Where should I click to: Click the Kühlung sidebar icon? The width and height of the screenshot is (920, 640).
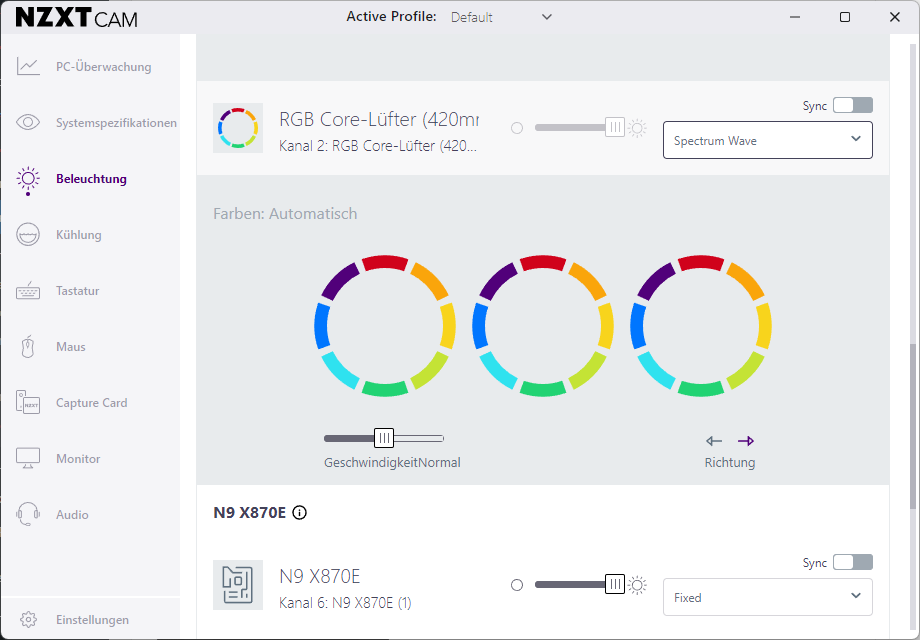click(28, 235)
